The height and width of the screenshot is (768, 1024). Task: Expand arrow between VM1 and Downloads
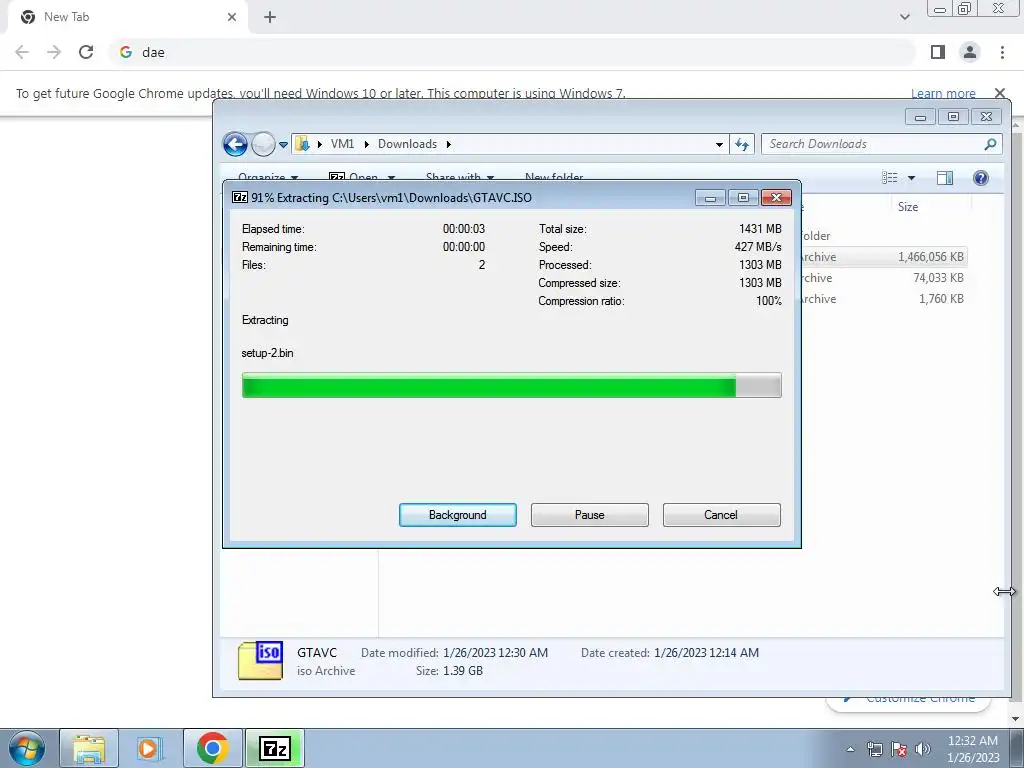(366, 144)
